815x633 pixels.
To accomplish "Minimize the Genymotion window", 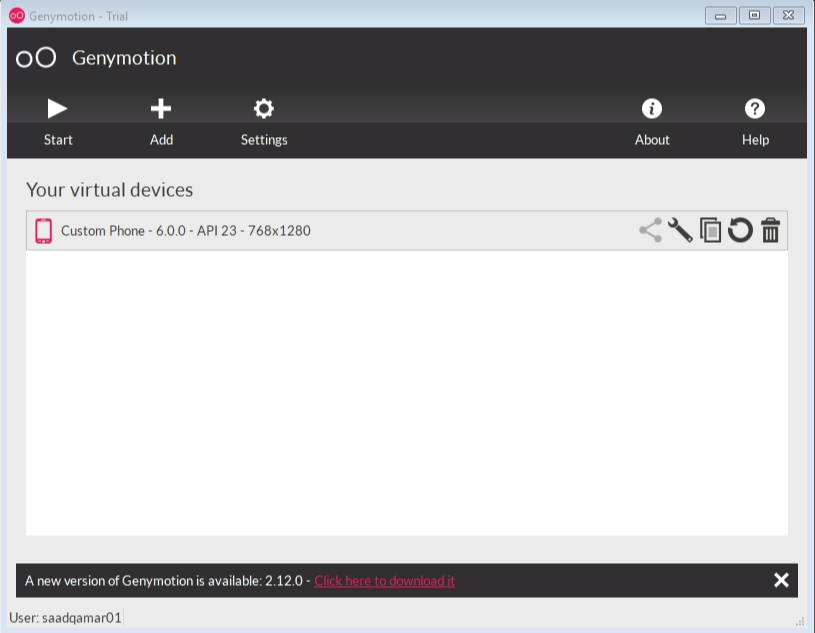I will (x=720, y=16).
